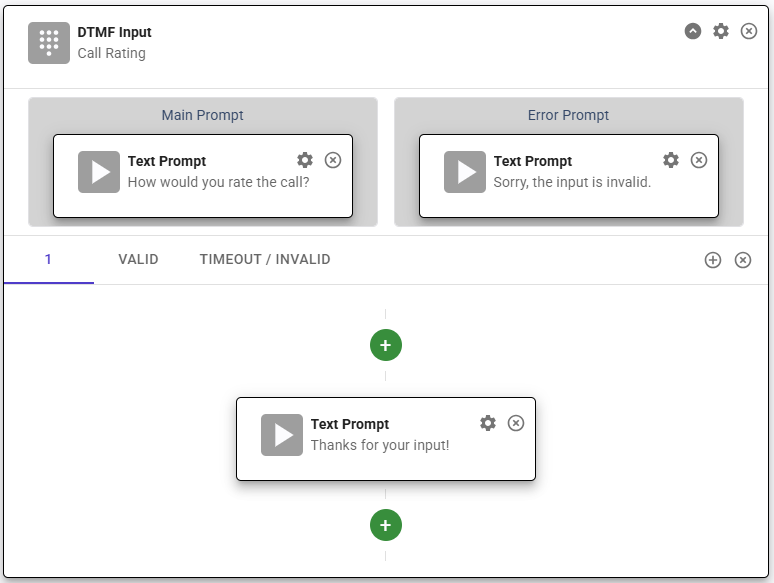This screenshot has width=774, height=583.
Task: Open settings for the Main Prompt text prompt
Action: [x=305, y=160]
